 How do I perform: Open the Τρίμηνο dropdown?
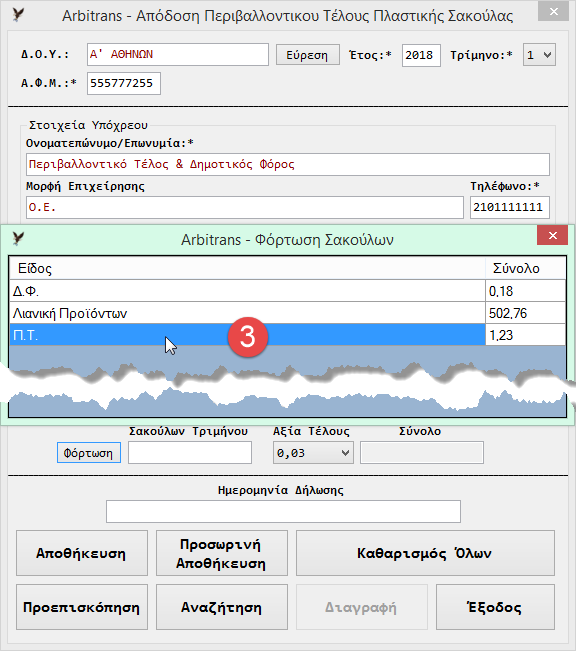pyautogui.click(x=539, y=55)
